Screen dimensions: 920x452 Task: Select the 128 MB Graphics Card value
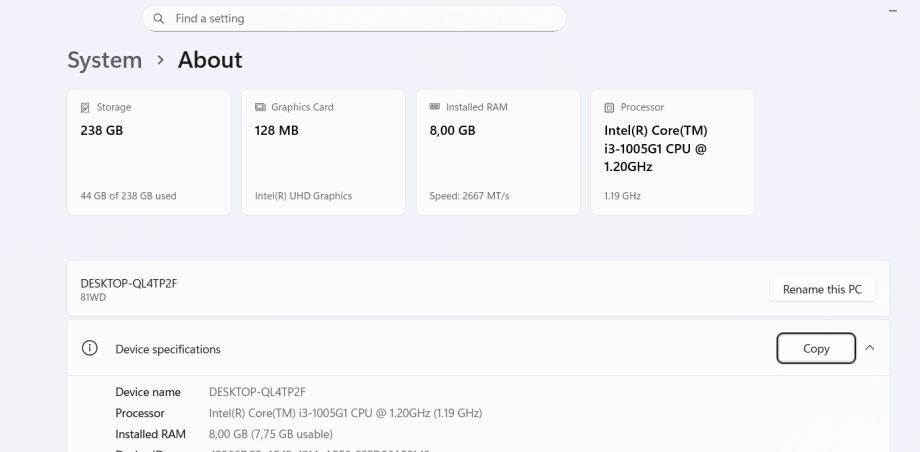277,130
